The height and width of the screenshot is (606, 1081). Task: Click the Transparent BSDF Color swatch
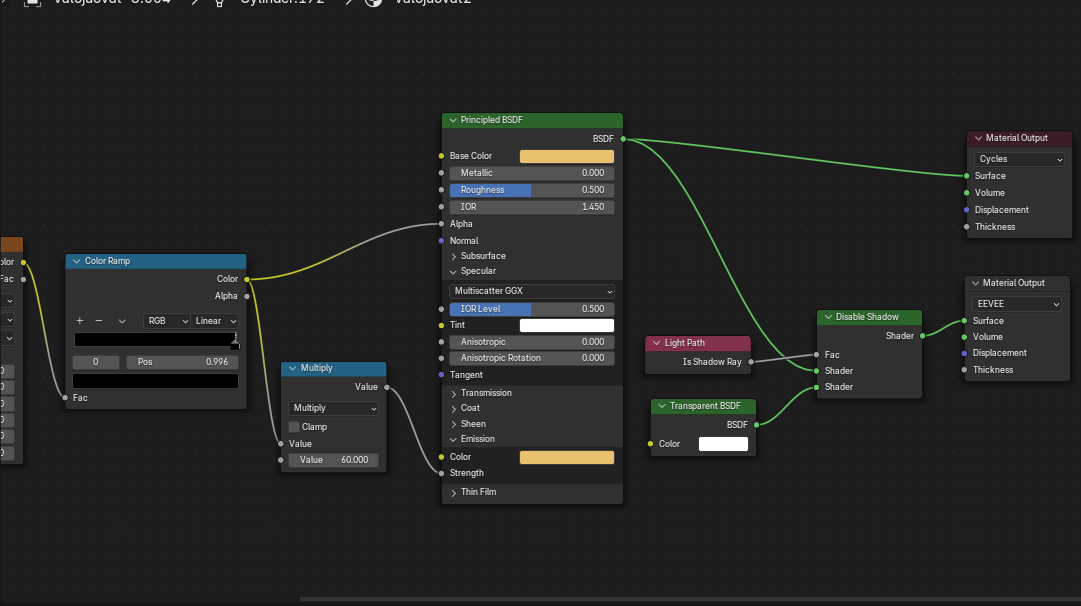tap(723, 444)
